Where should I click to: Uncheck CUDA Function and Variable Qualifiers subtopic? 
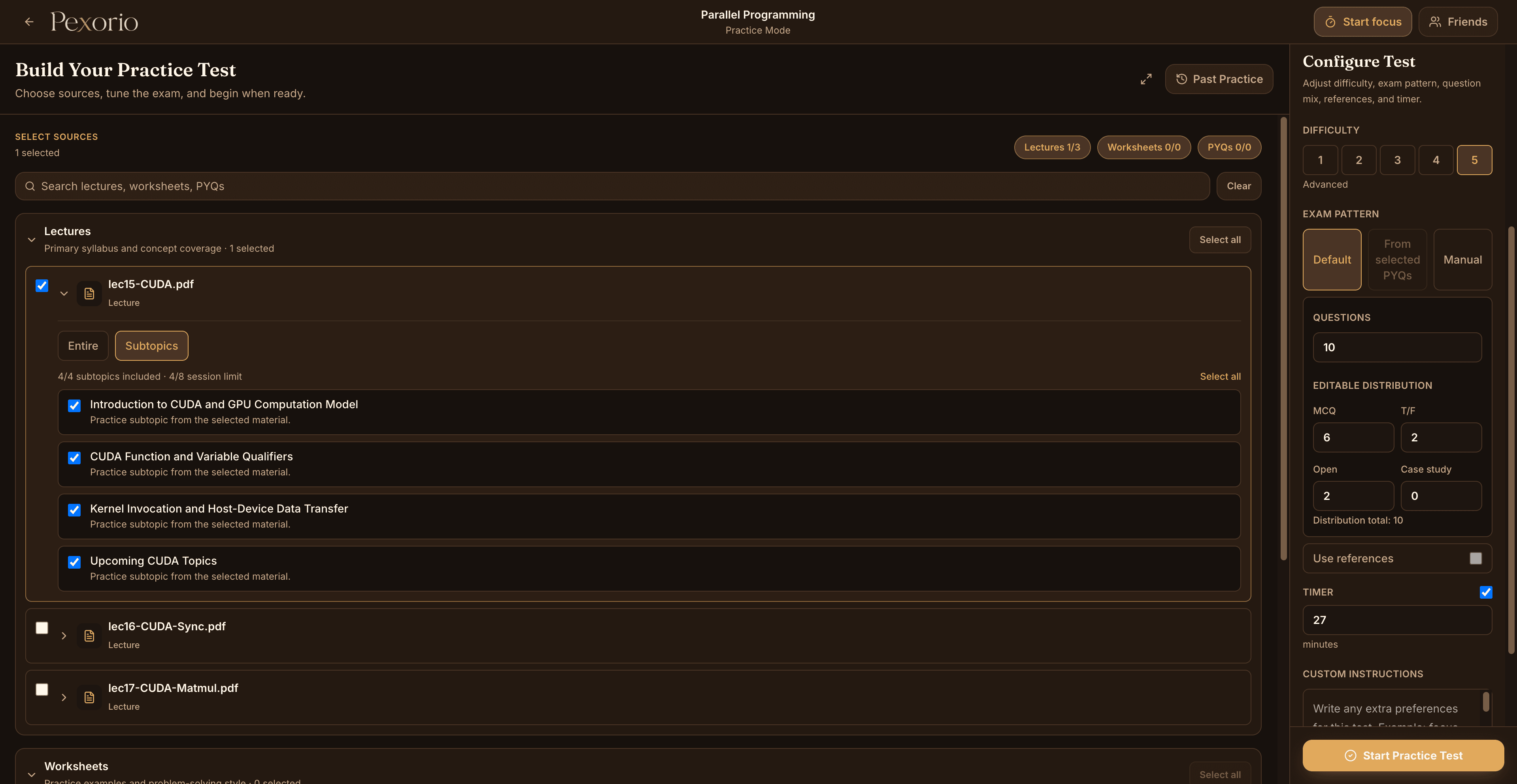tap(74, 458)
